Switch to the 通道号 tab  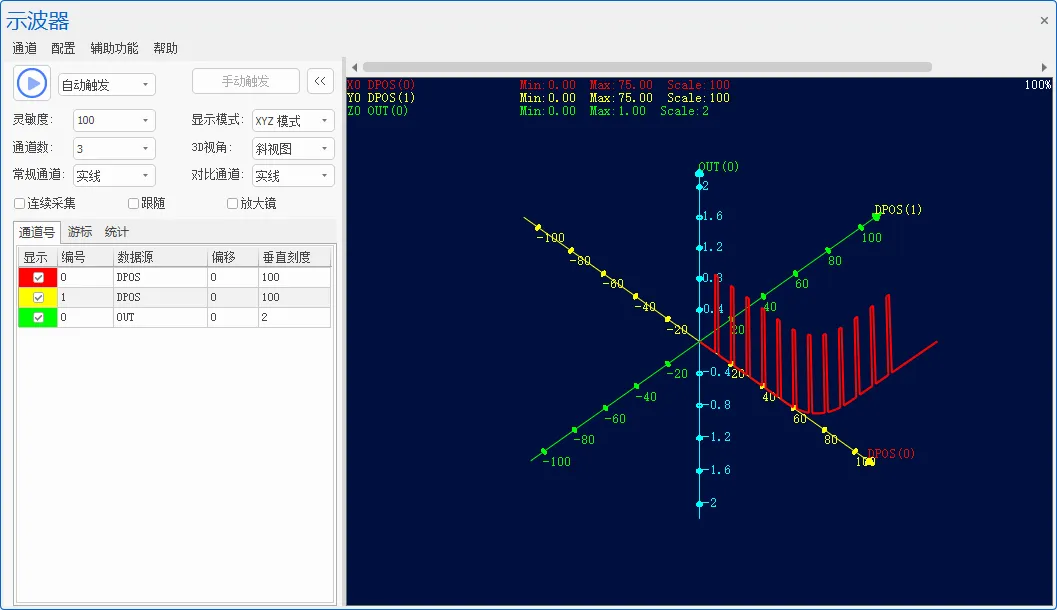pos(37,233)
